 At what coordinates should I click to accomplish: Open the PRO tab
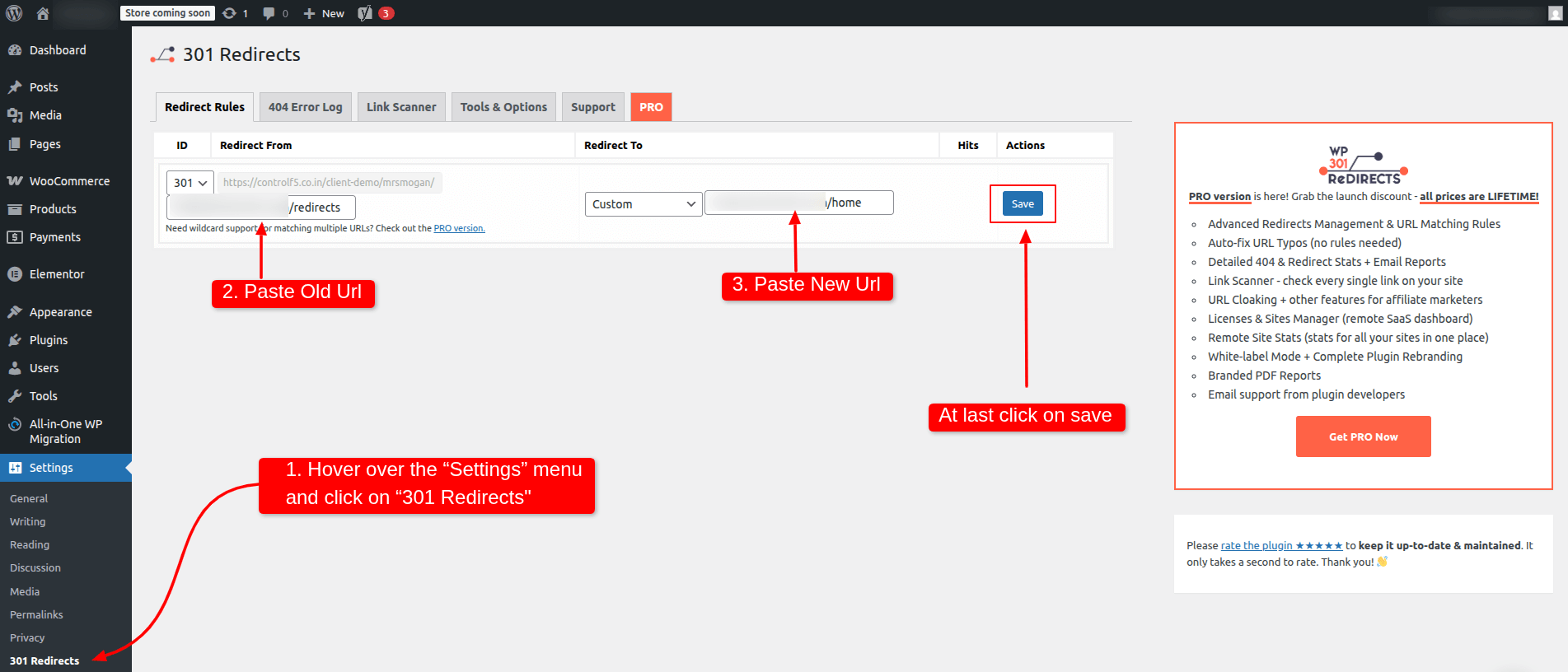coord(651,107)
